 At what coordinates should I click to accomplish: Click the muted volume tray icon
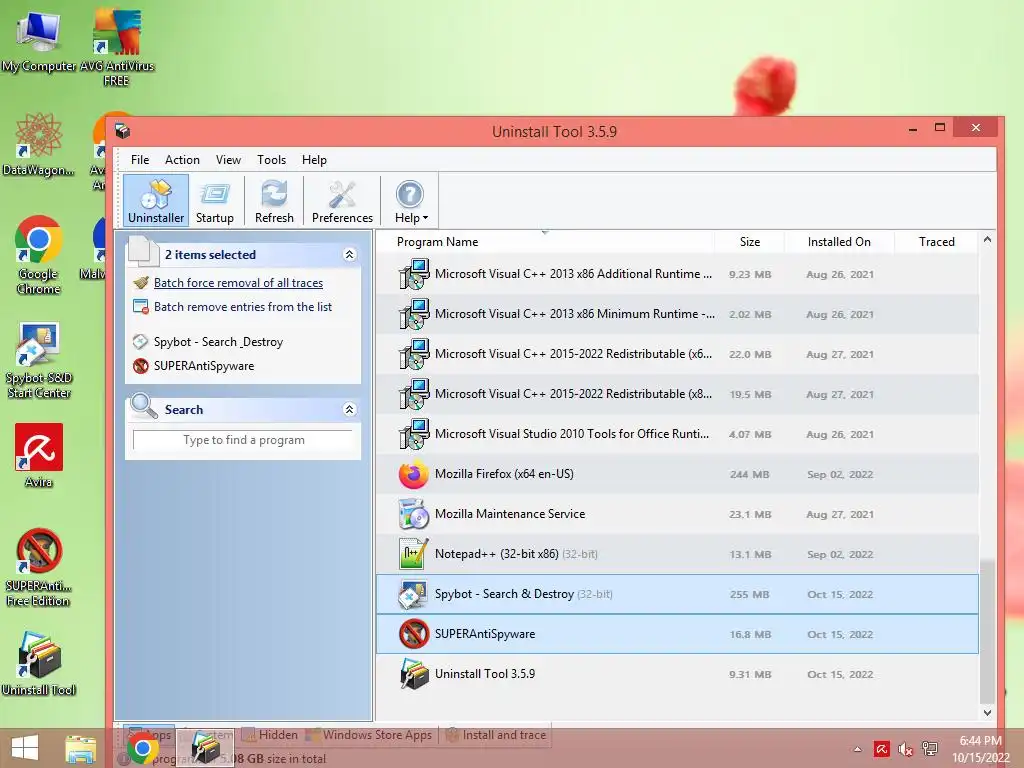coord(905,749)
